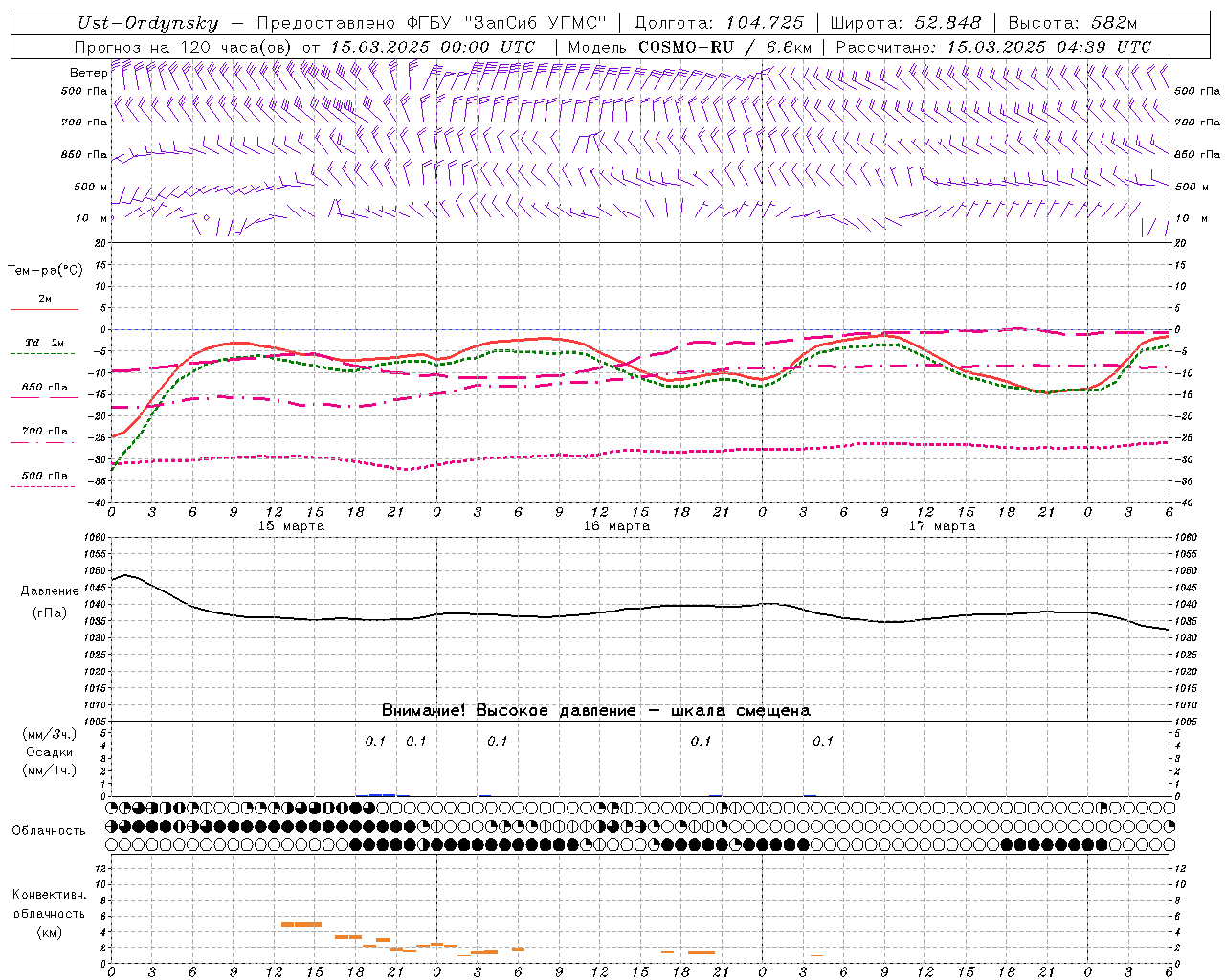
Task: Click the "Конвективн." convective cloud label
Action: coord(49,895)
